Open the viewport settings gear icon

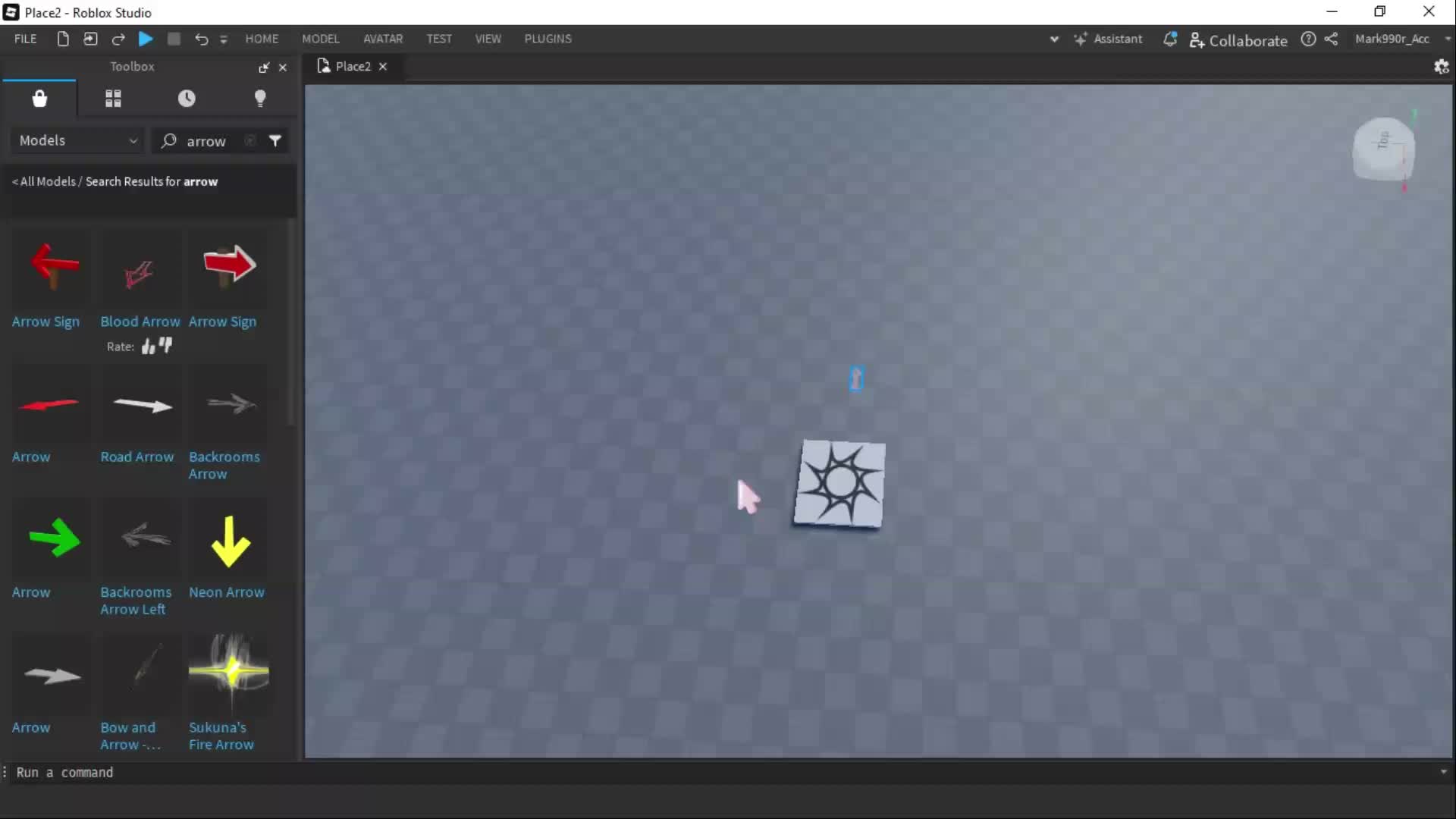tap(1441, 67)
